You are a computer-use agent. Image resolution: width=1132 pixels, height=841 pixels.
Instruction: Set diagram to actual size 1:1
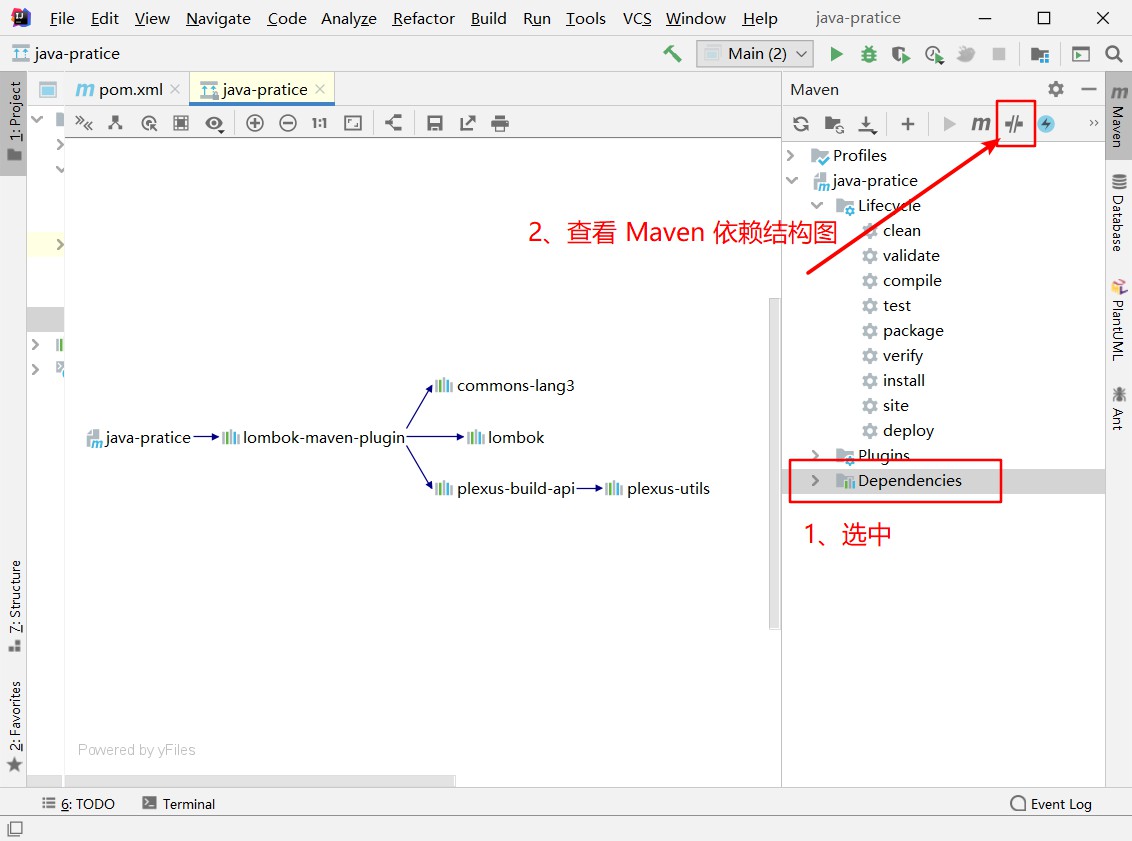click(x=319, y=123)
